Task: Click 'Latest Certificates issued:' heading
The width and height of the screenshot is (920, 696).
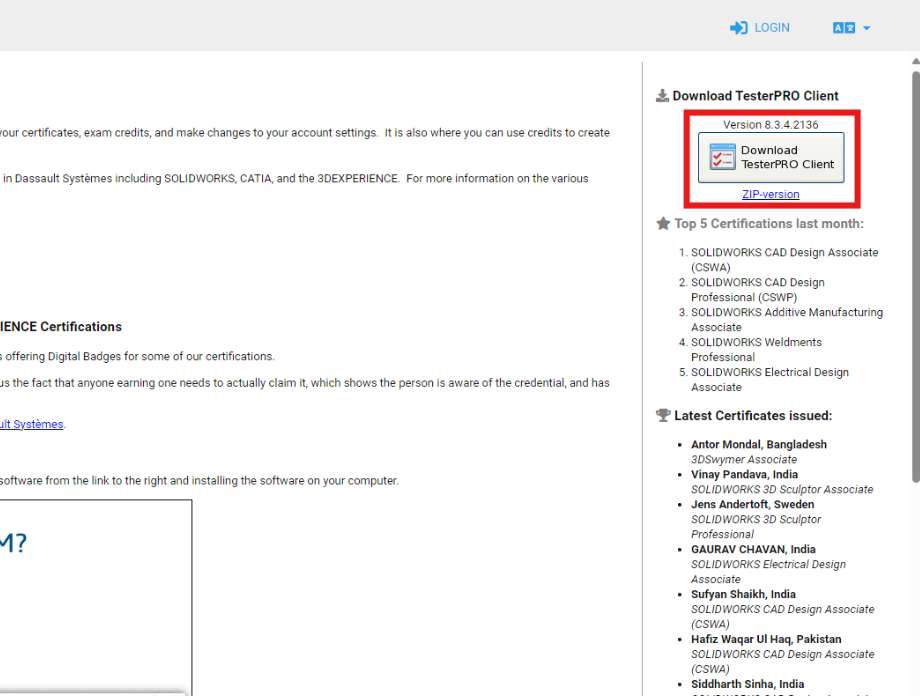Action: 753,415
